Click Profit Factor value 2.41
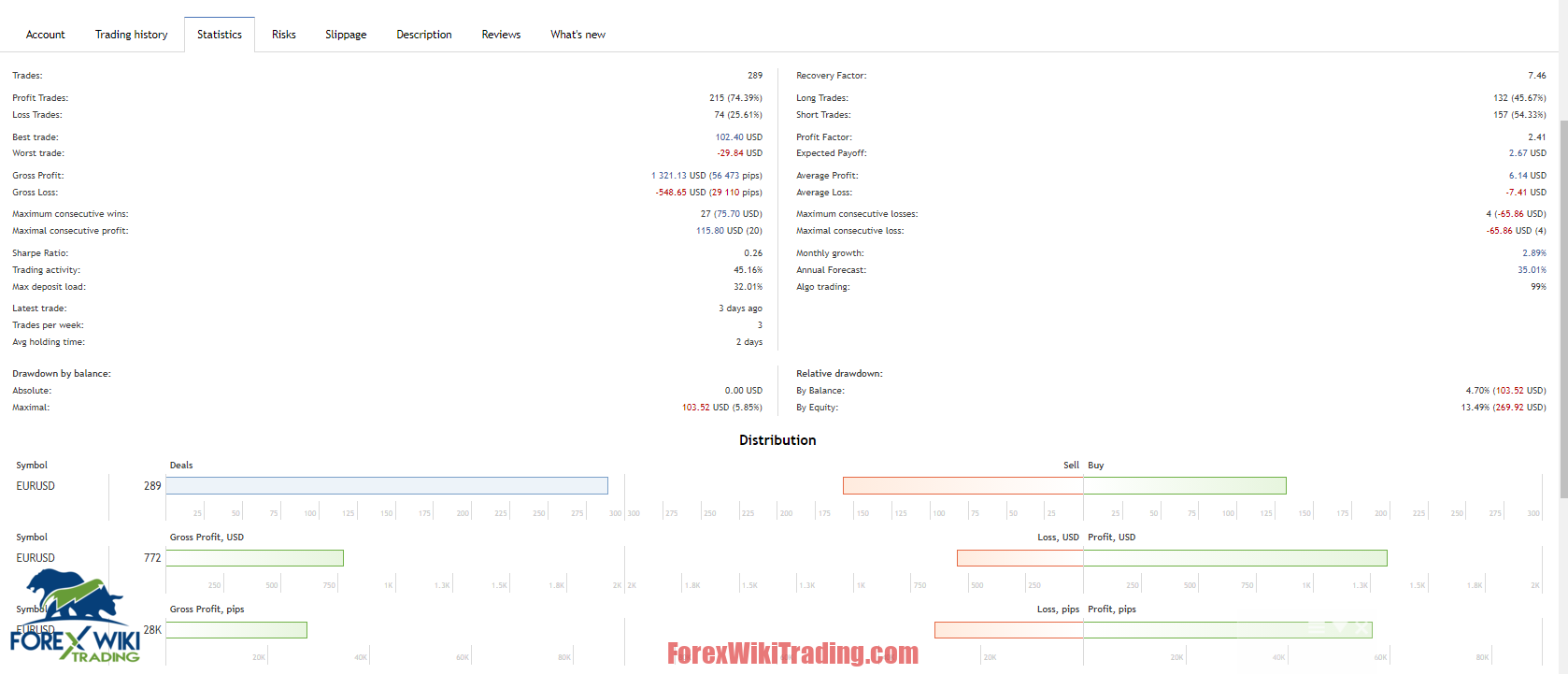 point(1537,137)
